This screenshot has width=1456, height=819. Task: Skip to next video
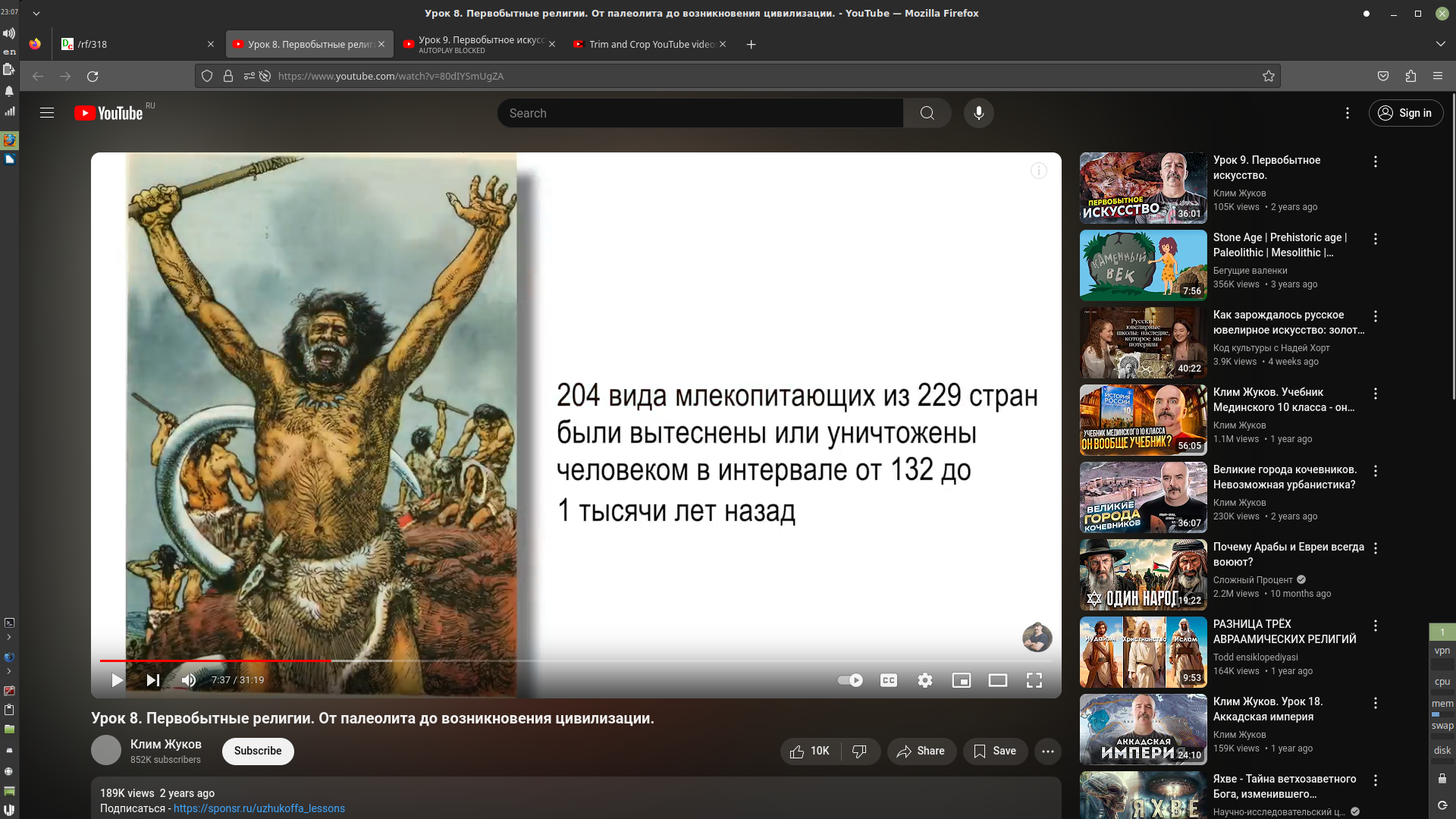(153, 680)
